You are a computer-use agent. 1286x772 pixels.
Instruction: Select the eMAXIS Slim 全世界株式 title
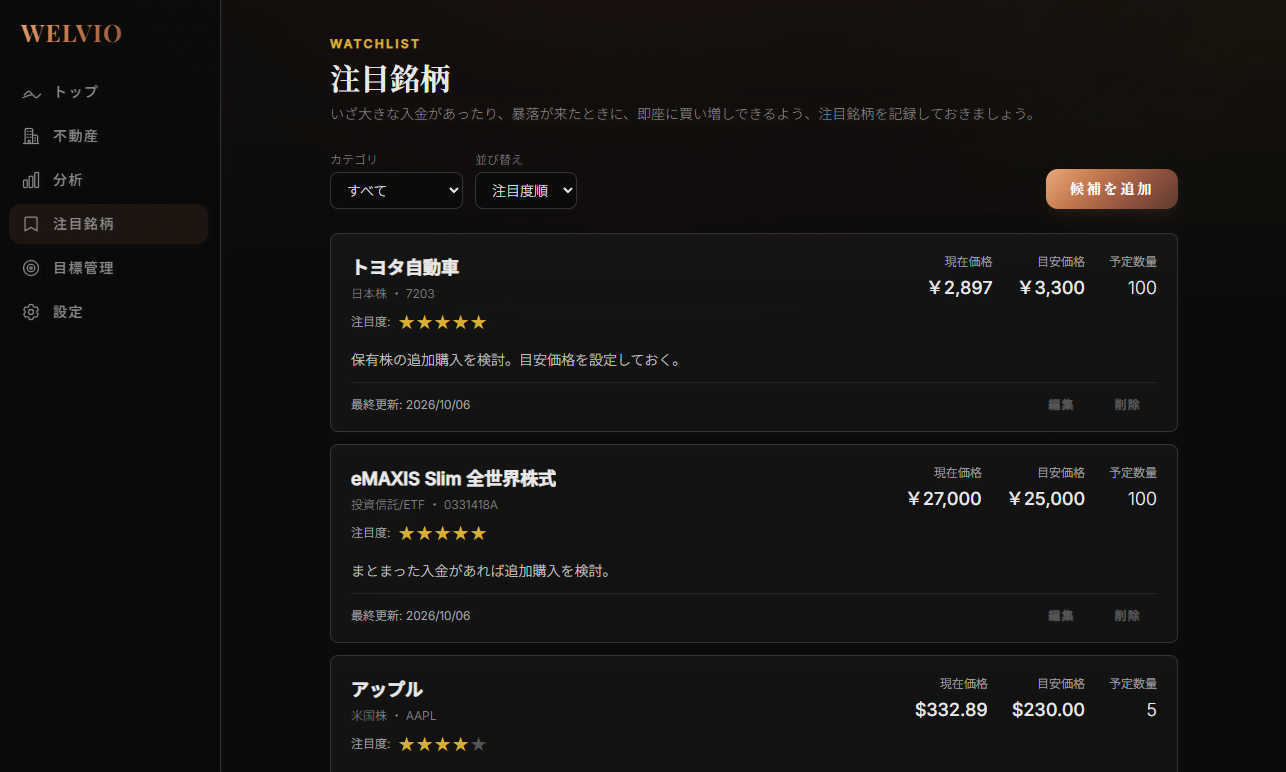pos(453,479)
